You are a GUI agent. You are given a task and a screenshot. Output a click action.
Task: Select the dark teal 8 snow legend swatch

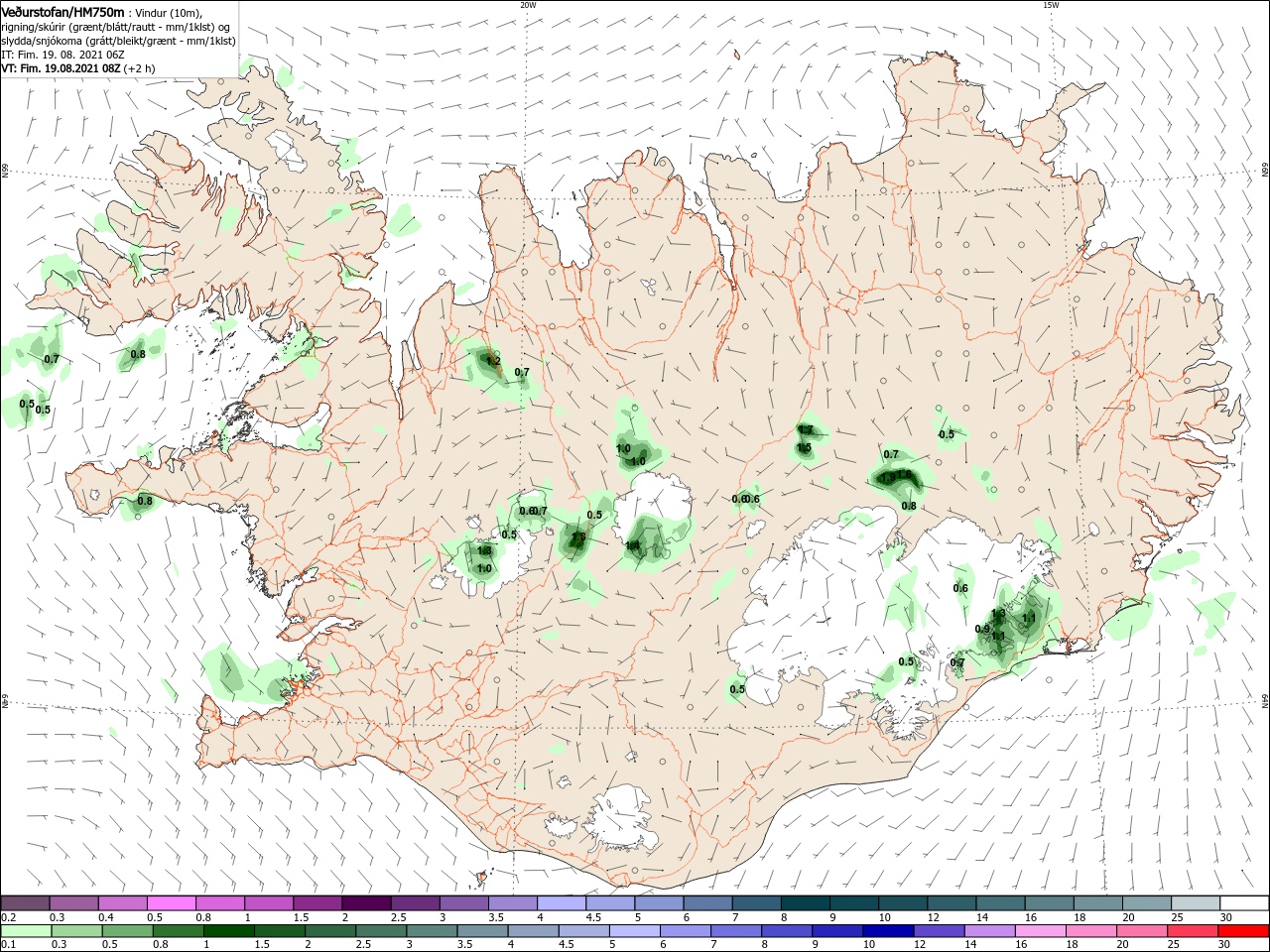click(805, 903)
